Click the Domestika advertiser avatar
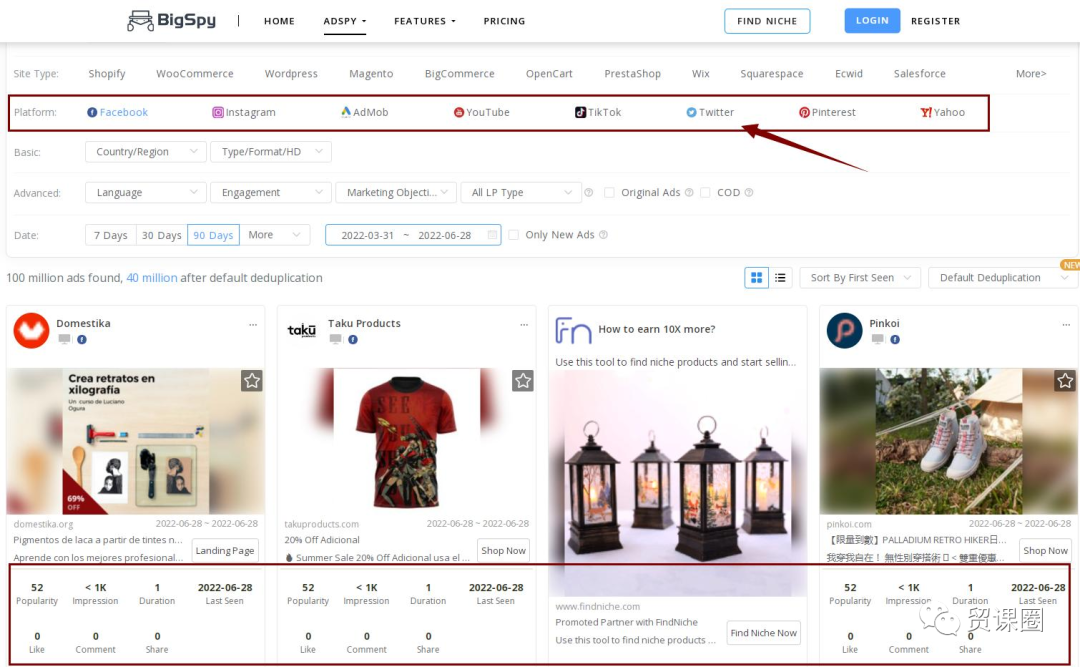The image size is (1080, 667). pos(32,331)
